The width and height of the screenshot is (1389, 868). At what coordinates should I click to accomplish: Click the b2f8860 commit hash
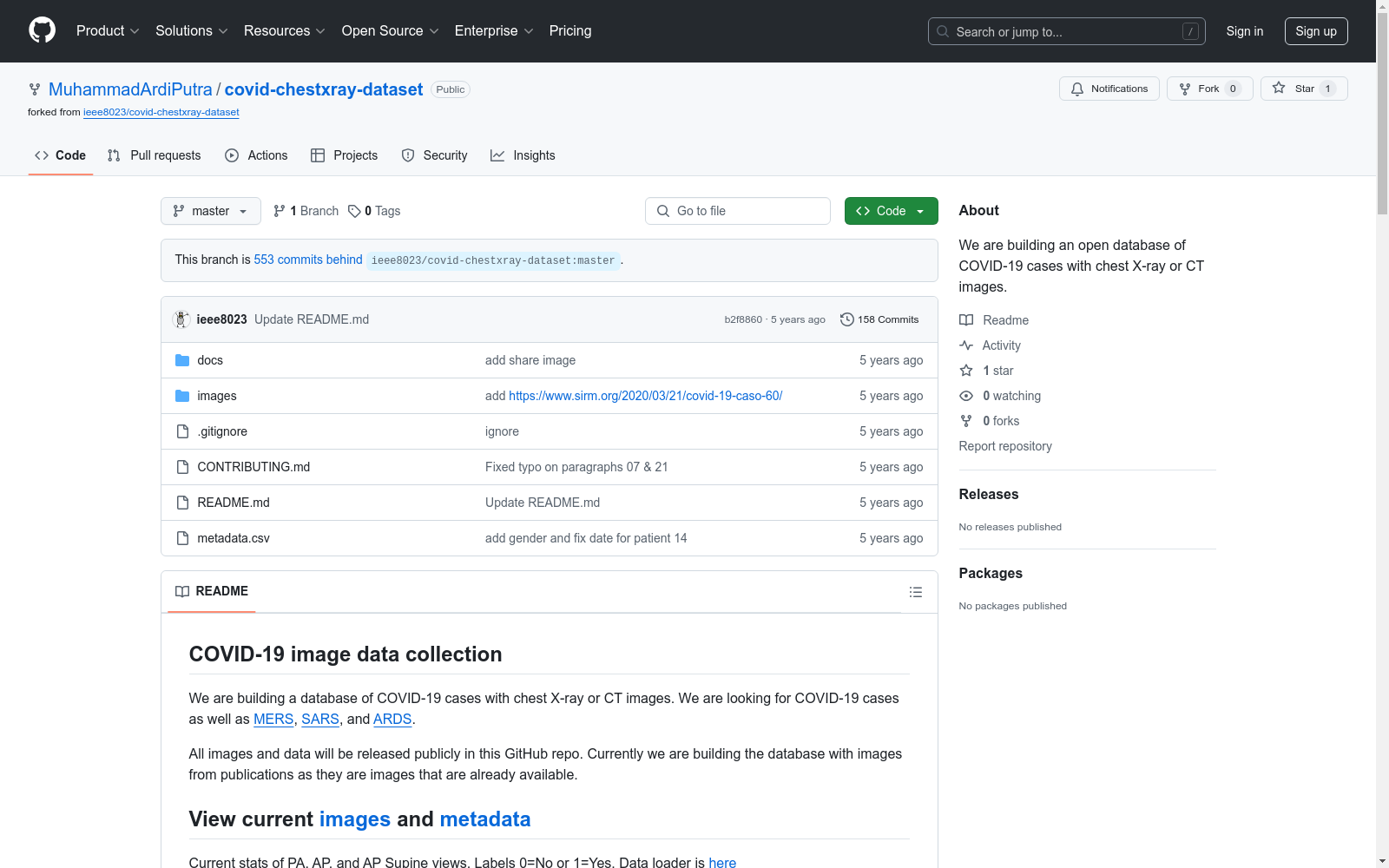(743, 319)
